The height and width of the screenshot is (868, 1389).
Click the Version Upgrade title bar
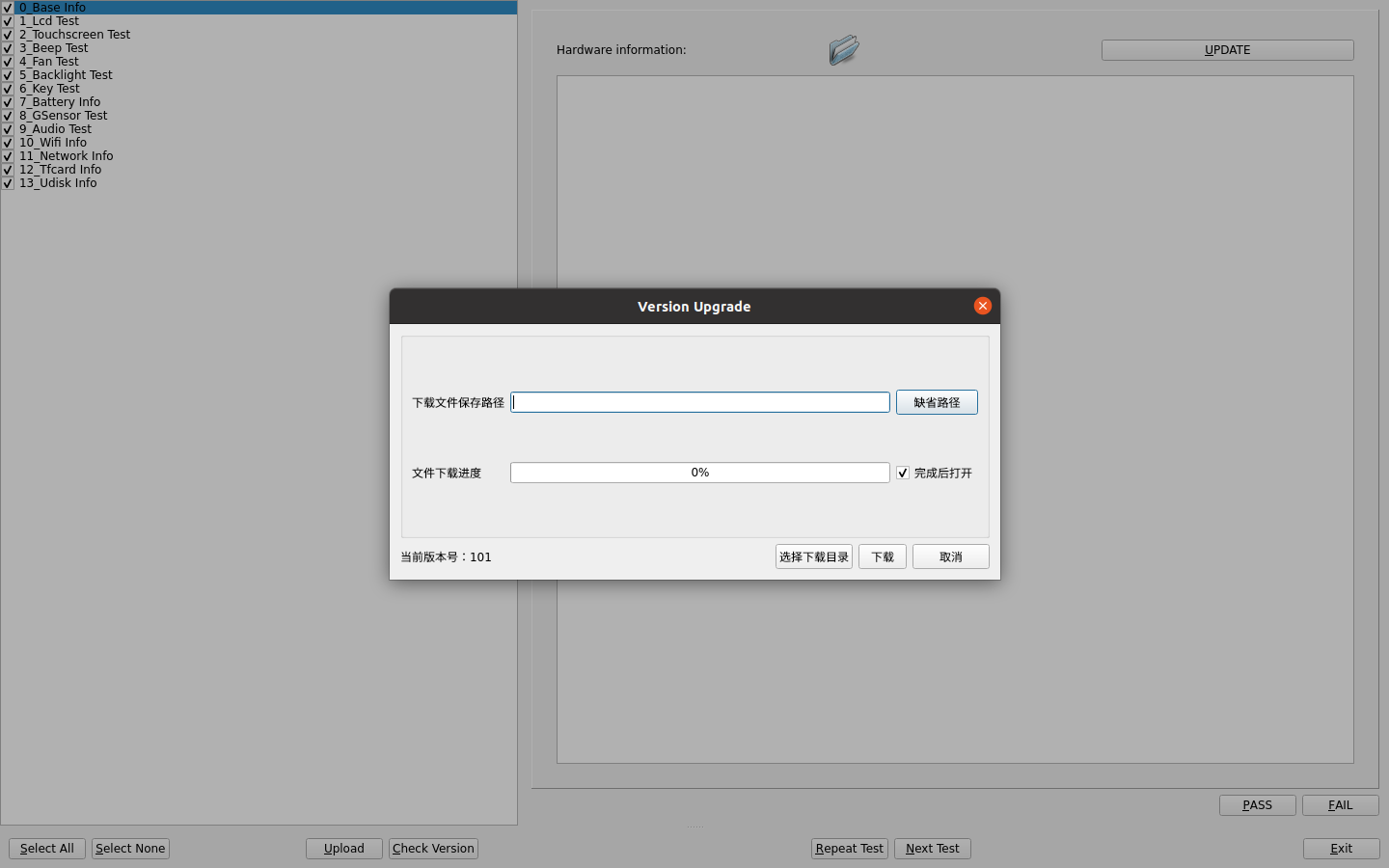coord(694,306)
